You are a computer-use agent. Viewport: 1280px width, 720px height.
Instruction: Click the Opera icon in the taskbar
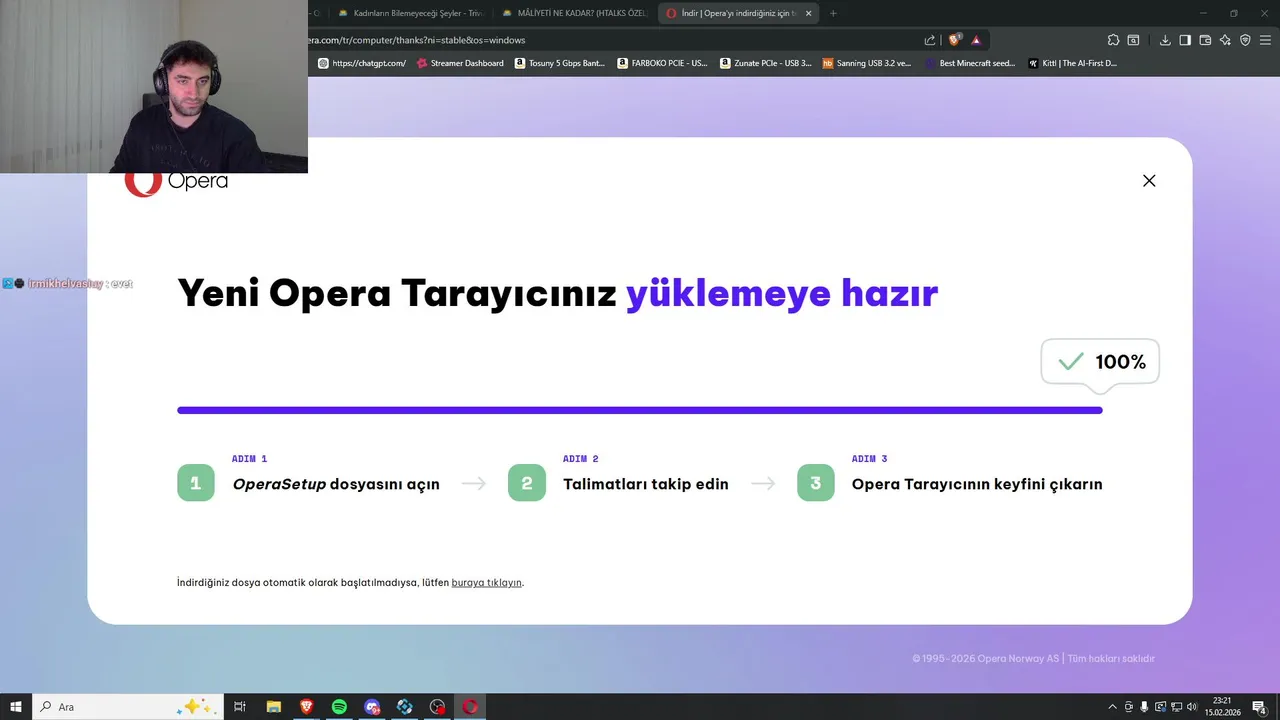pos(470,707)
